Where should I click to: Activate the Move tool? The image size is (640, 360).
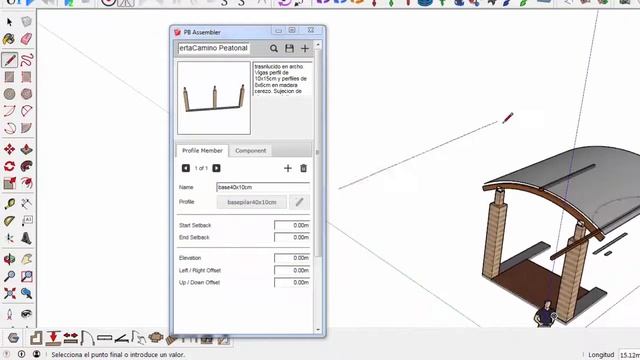point(9,149)
